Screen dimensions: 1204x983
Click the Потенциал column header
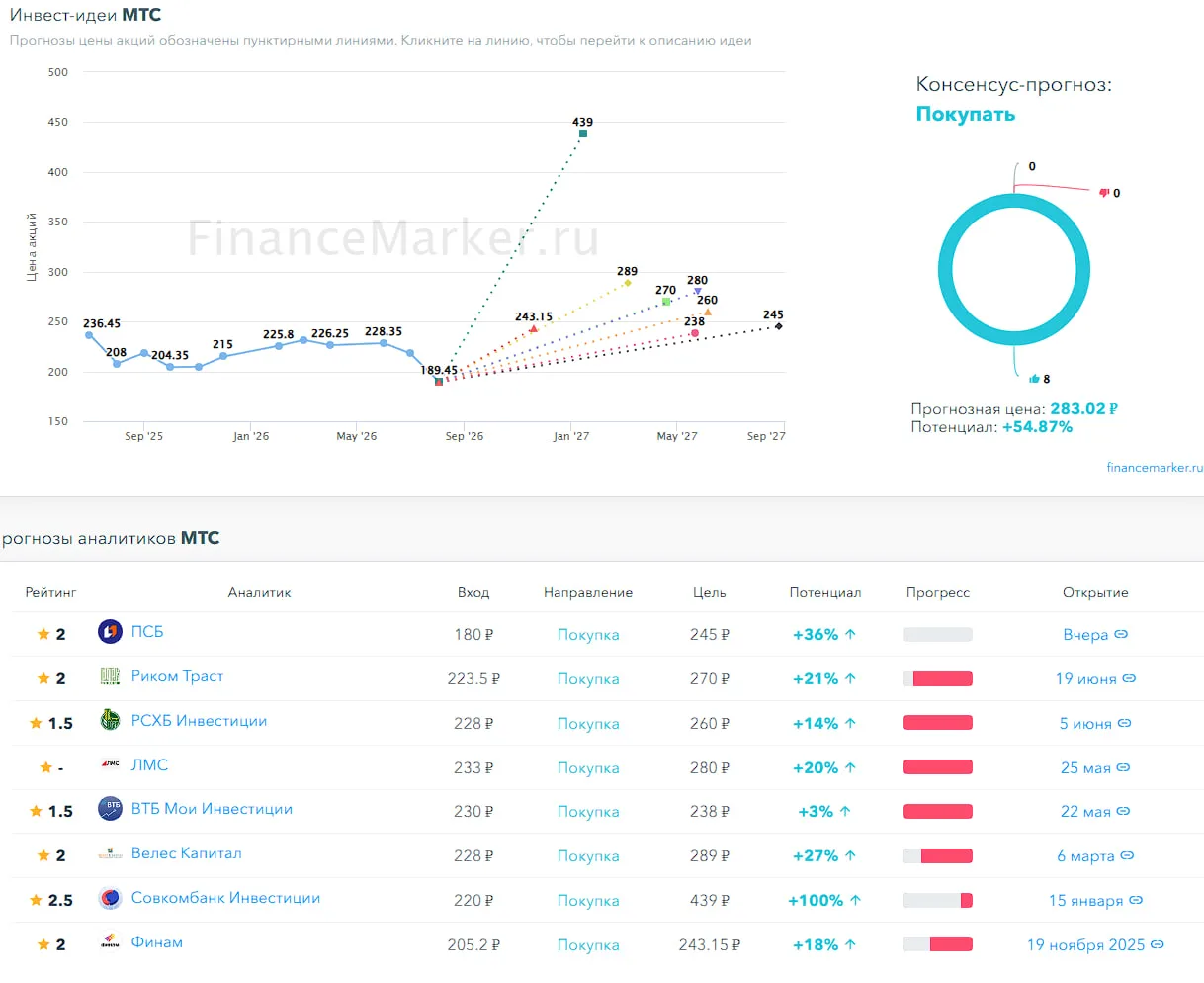coord(825,592)
